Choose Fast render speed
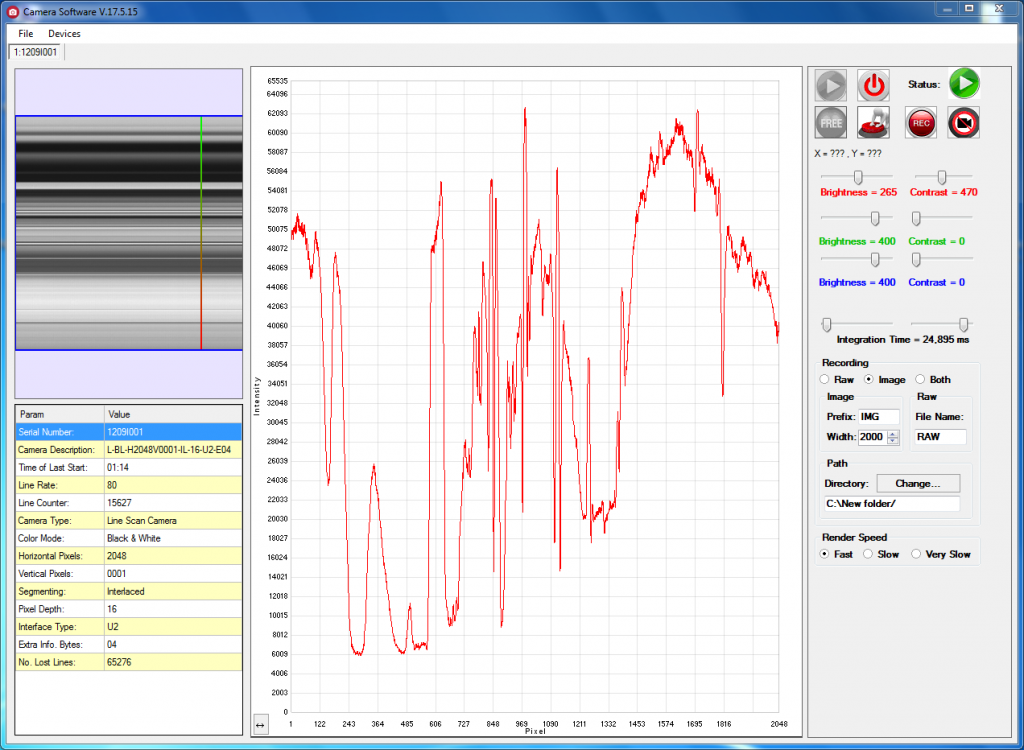Viewport: 1024px width, 750px height. tap(825, 554)
